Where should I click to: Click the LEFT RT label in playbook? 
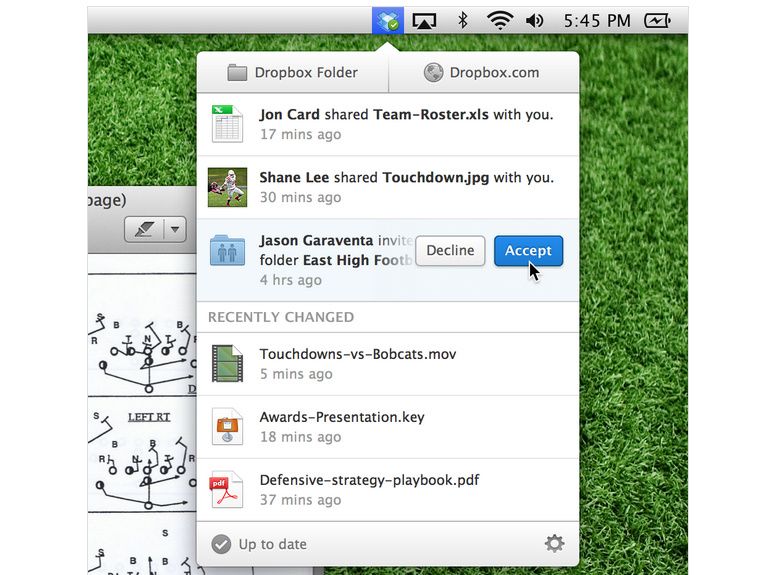point(149,417)
